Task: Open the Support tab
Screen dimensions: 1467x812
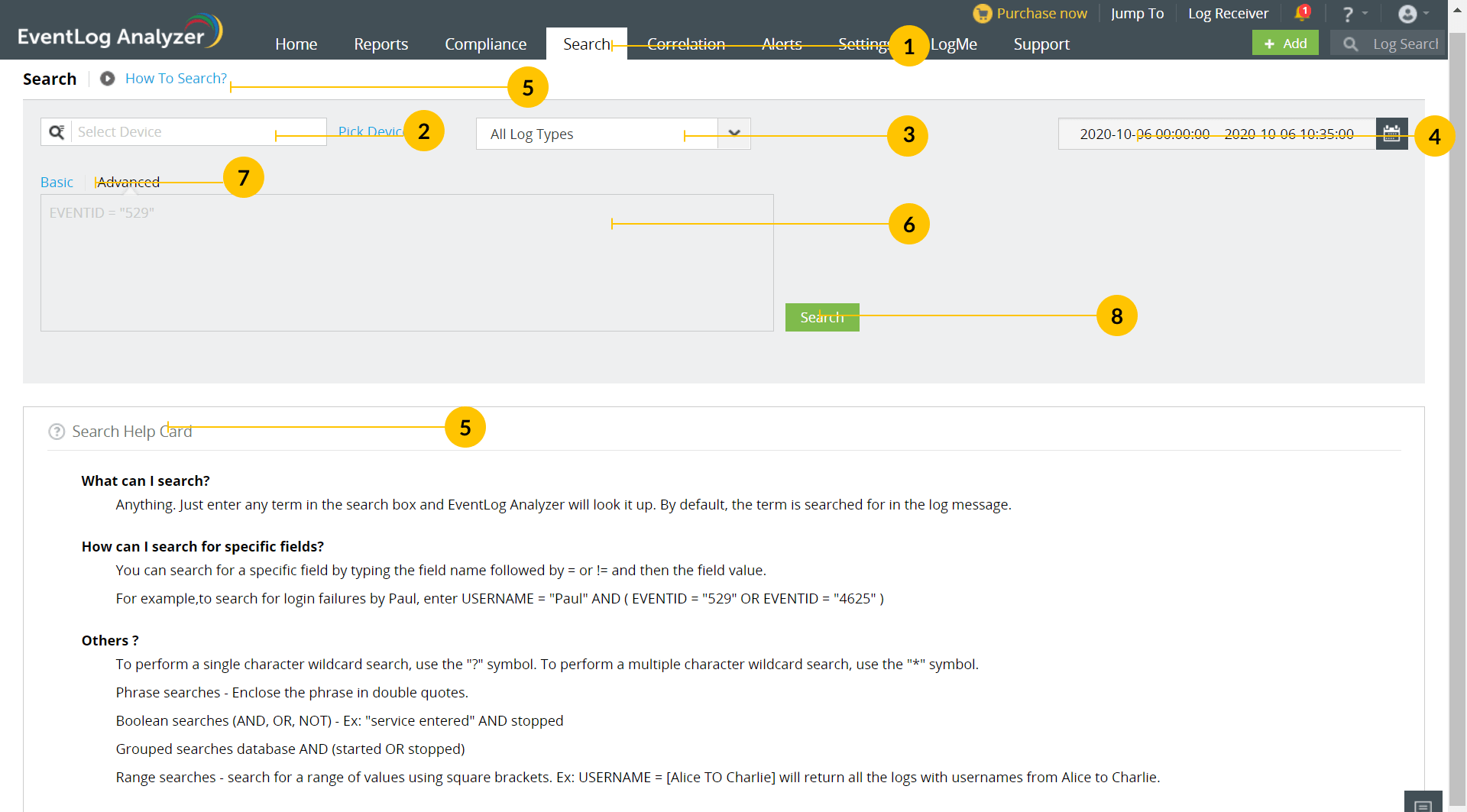Action: click(x=1041, y=44)
